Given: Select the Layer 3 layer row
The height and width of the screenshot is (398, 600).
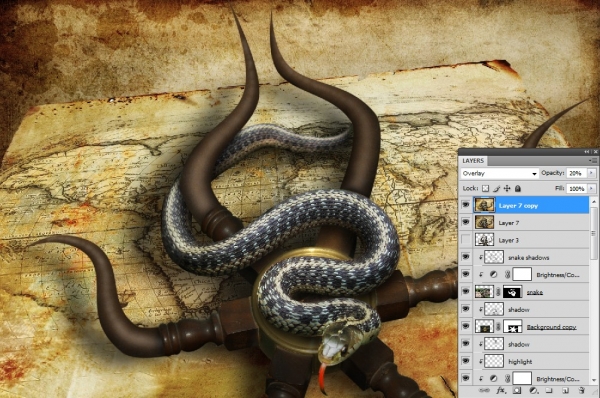Looking at the screenshot, I should [x=531, y=240].
